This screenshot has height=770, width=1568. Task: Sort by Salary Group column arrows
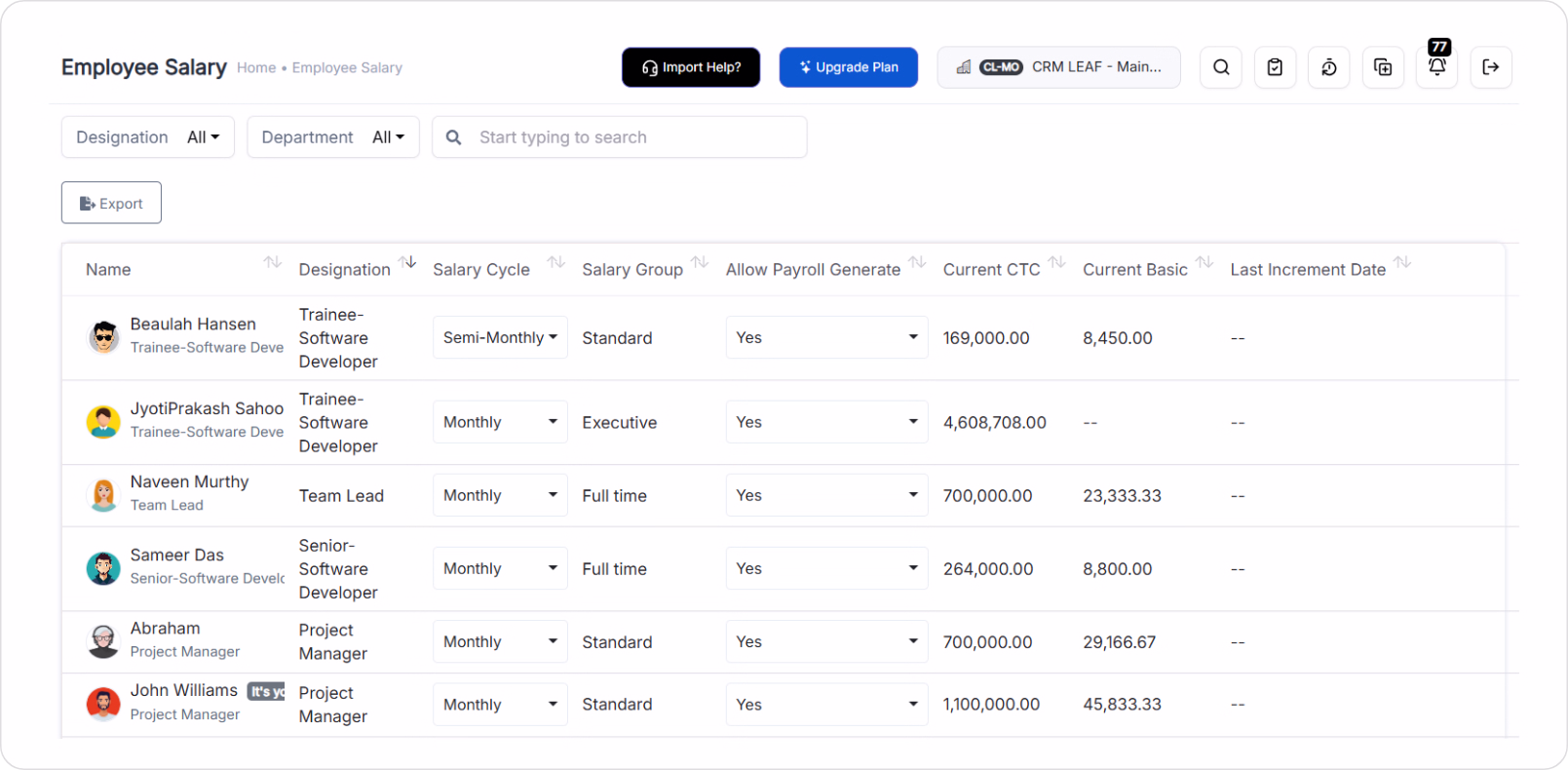click(700, 262)
